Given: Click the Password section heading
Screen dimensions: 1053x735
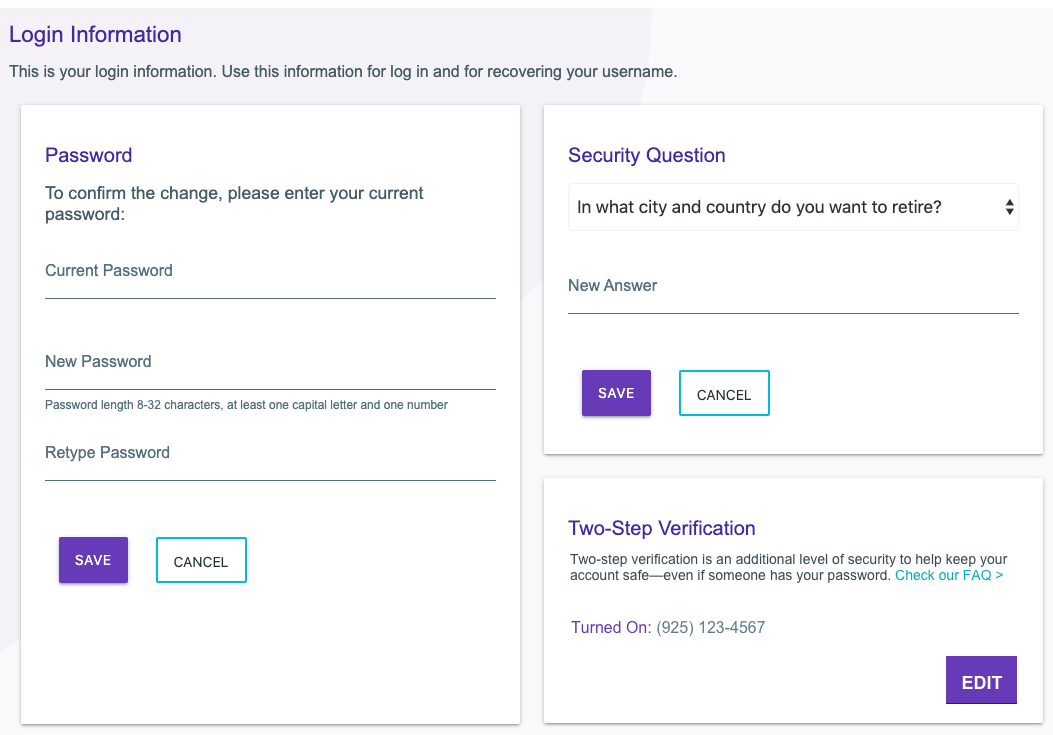Looking at the screenshot, I should [89, 155].
